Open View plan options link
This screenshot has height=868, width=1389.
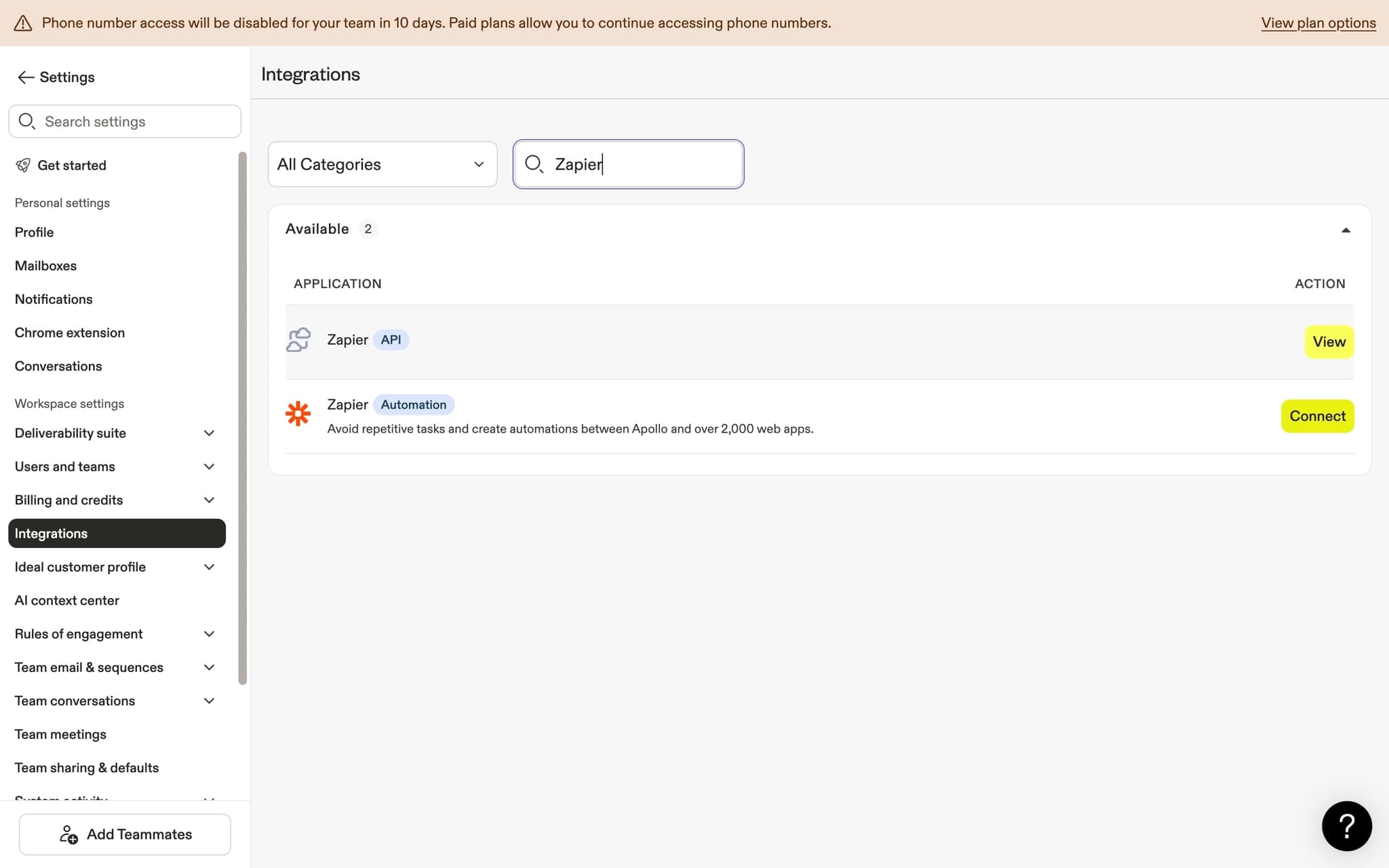tap(1317, 22)
